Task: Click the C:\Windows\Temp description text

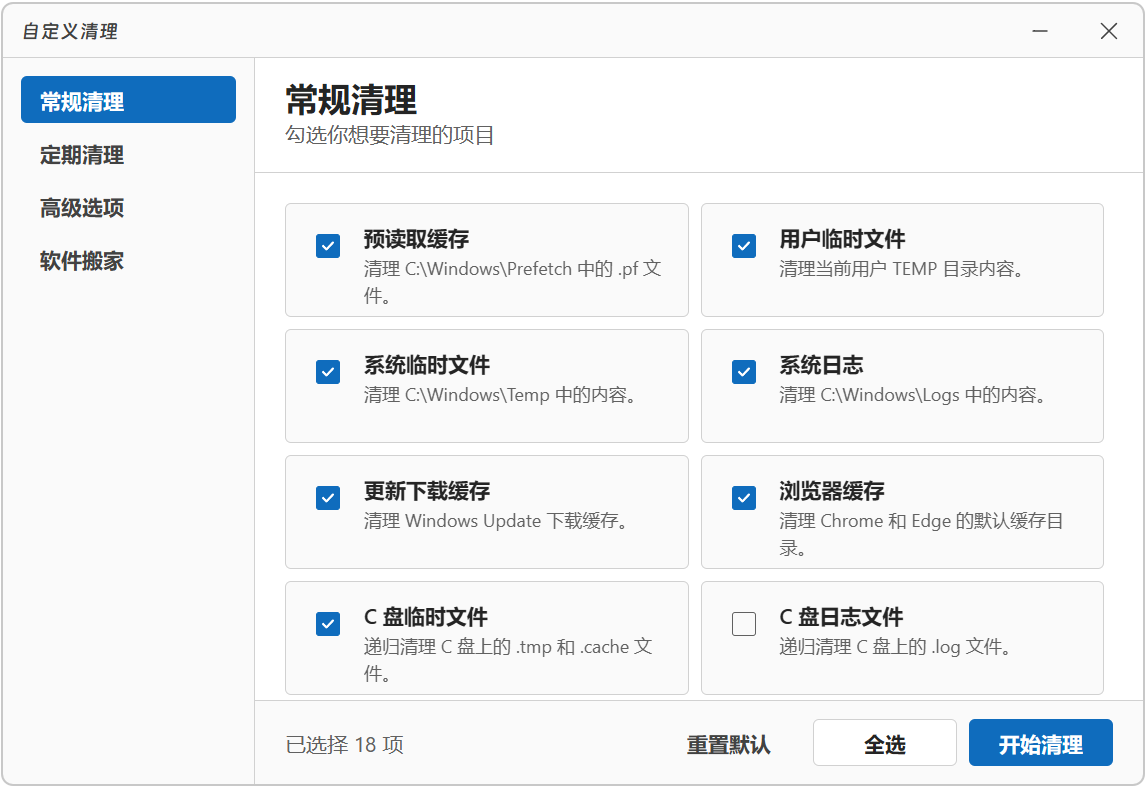Action: 501,395
